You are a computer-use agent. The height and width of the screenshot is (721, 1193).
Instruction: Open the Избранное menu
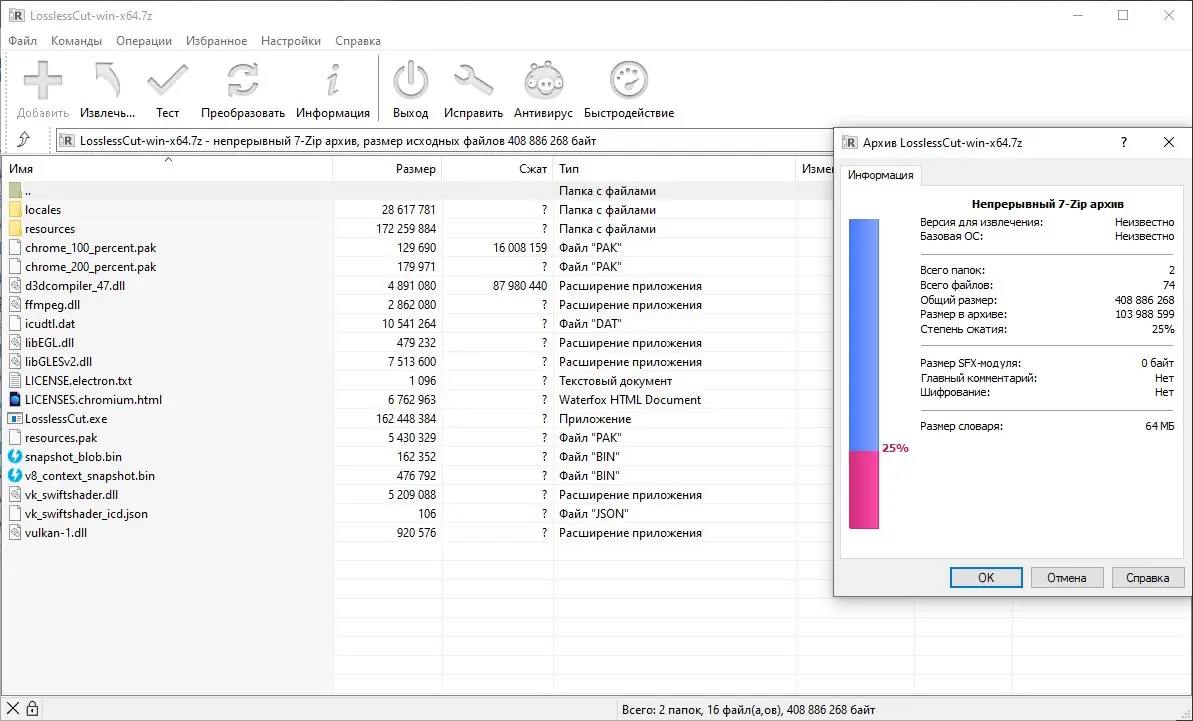216,41
